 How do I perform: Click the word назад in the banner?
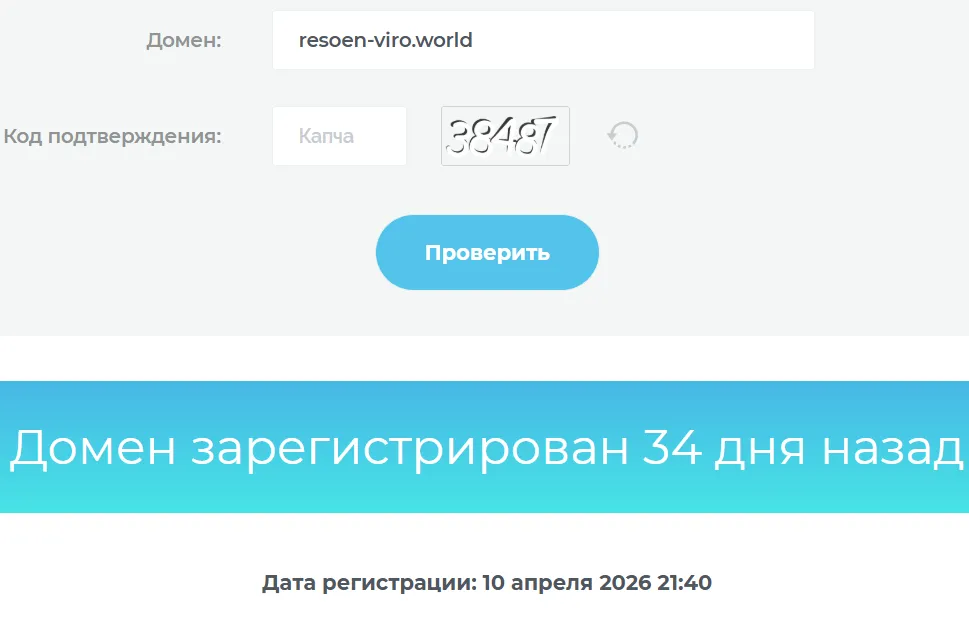[x=892, y=449]
